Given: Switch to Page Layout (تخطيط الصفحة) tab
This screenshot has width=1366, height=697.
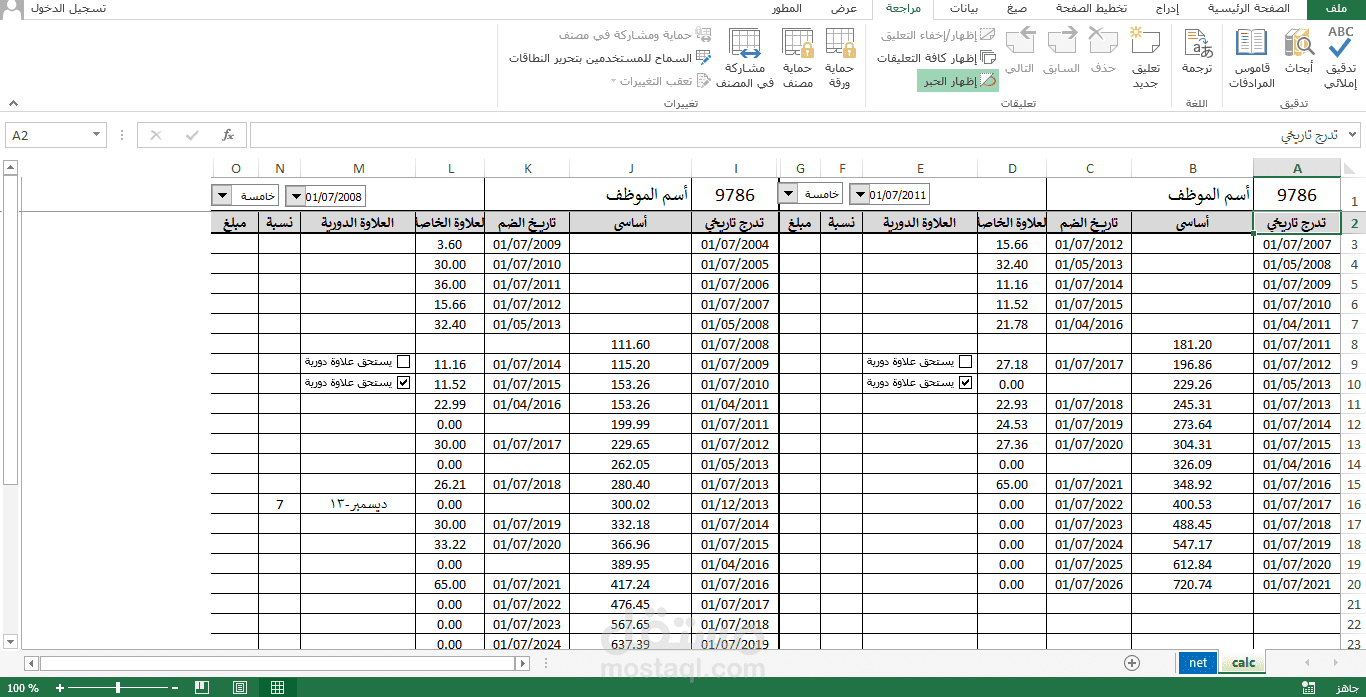Looking at the screenshot, I should coord(1092,9).
